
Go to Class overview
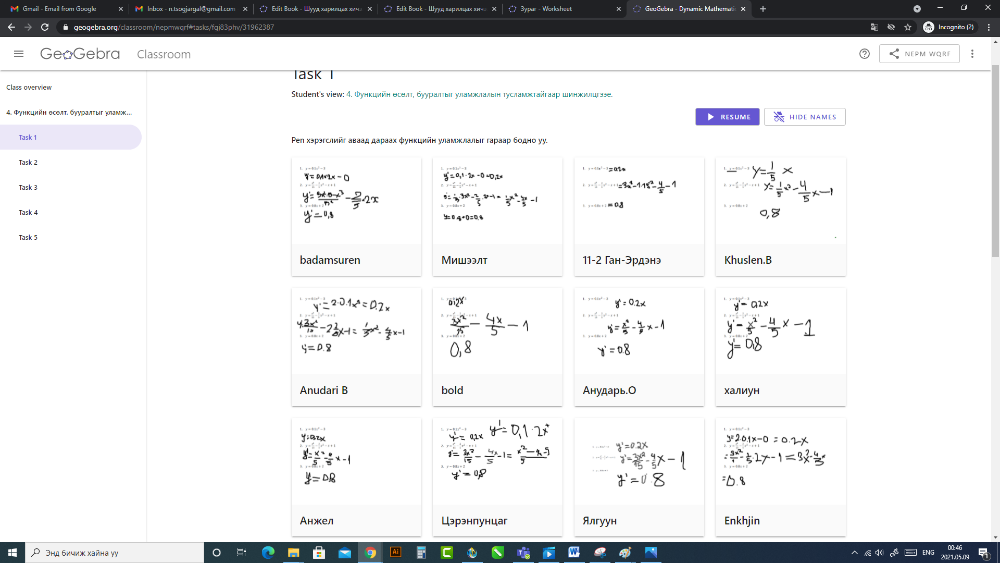click(x=29, y=87)
